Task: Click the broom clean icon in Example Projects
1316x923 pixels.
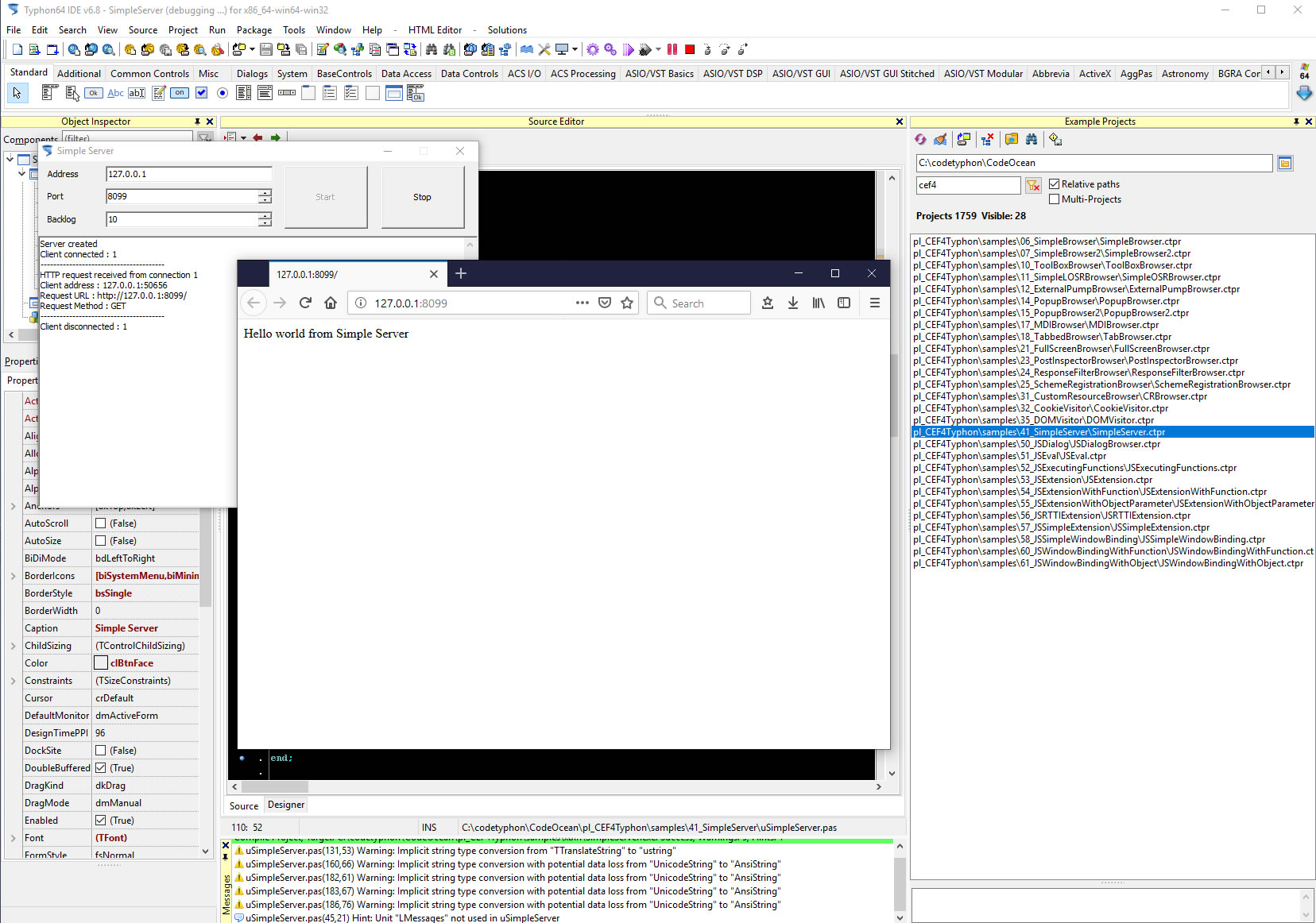Action: click(940, 140)
